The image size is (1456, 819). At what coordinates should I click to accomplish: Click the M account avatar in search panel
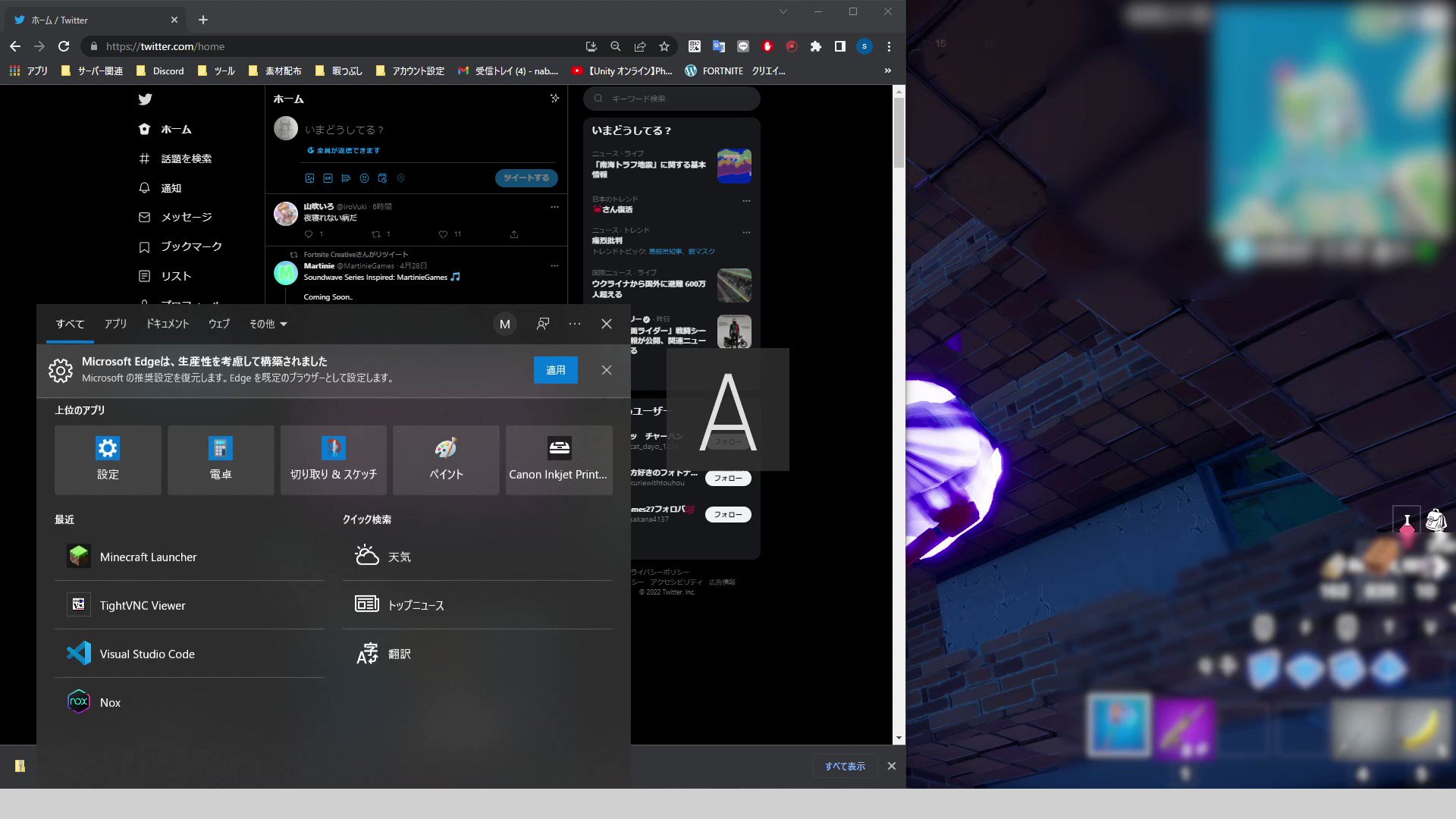(505, 324)
